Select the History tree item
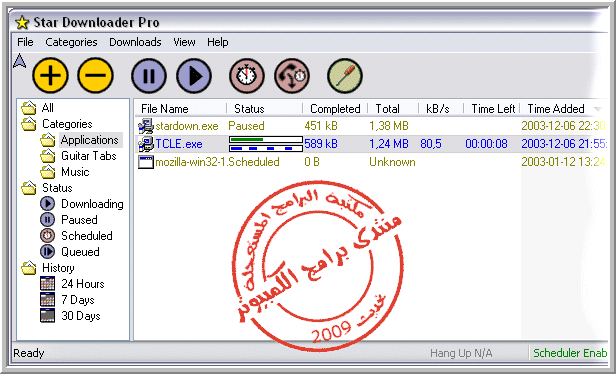 [x=58, y=268]
